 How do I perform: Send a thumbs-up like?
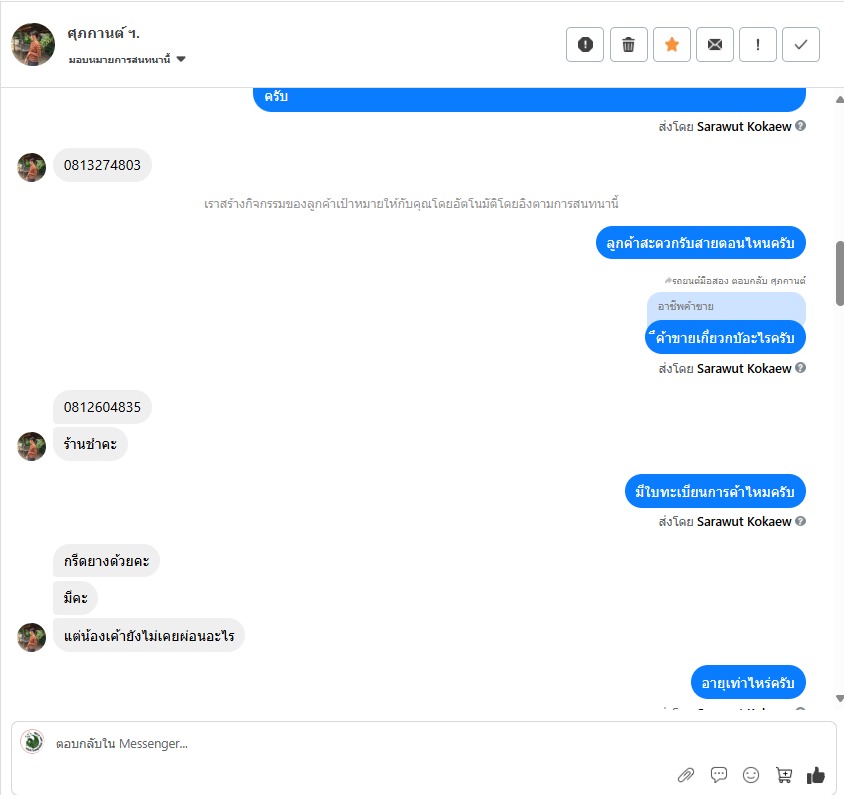(x=816, y=775)
